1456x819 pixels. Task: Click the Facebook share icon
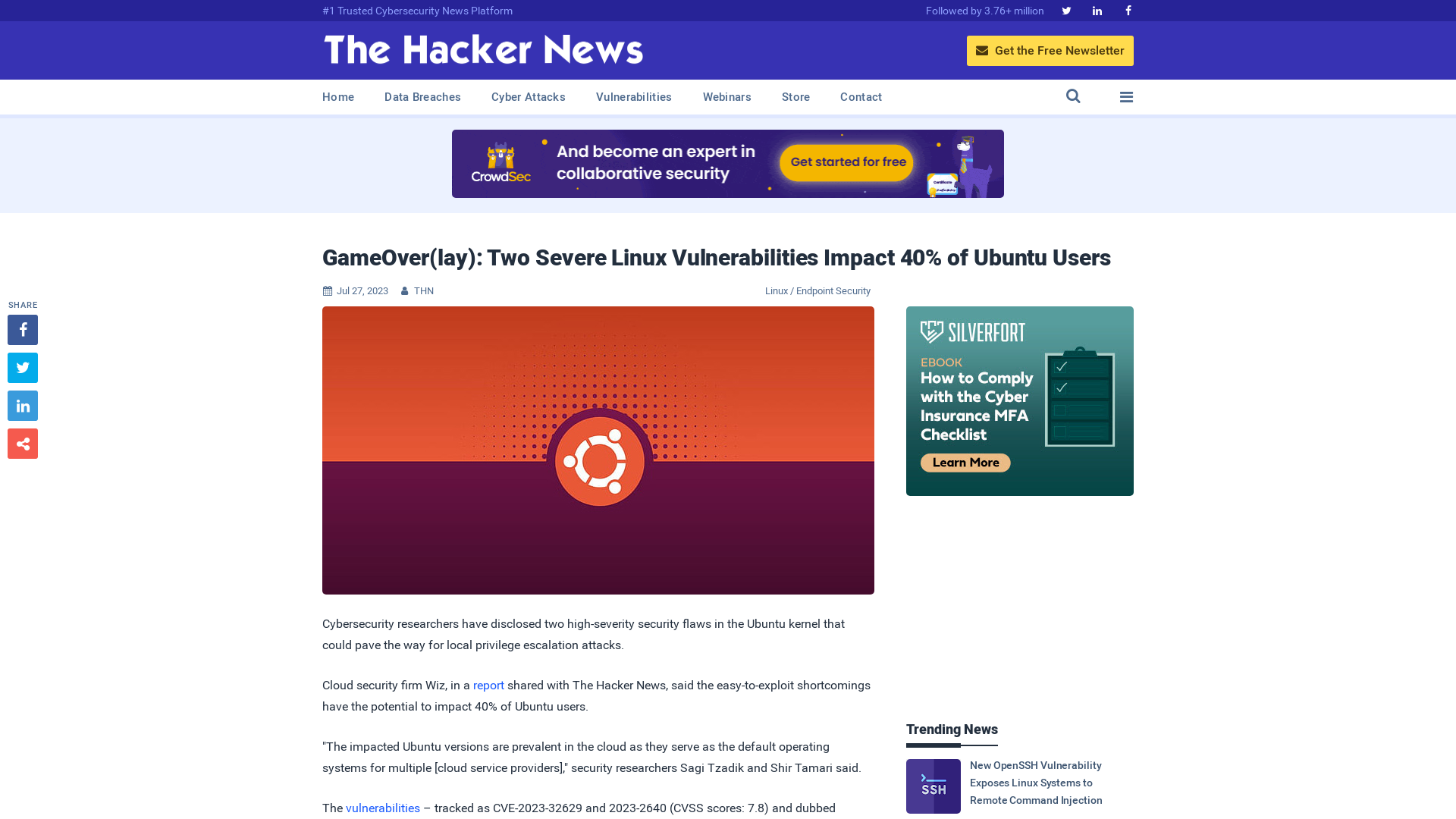[x=22, y=329]
